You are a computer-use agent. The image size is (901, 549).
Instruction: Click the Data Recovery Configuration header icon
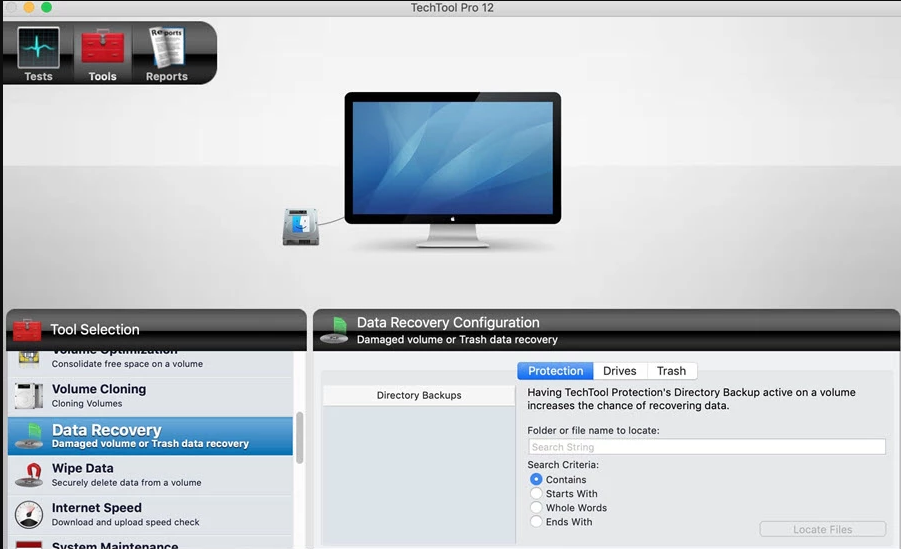click(x=334, y=331)
